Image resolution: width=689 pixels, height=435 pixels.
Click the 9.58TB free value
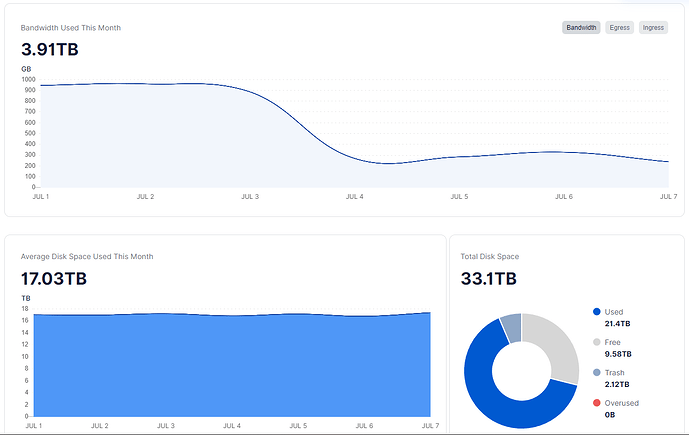[618, 354]
